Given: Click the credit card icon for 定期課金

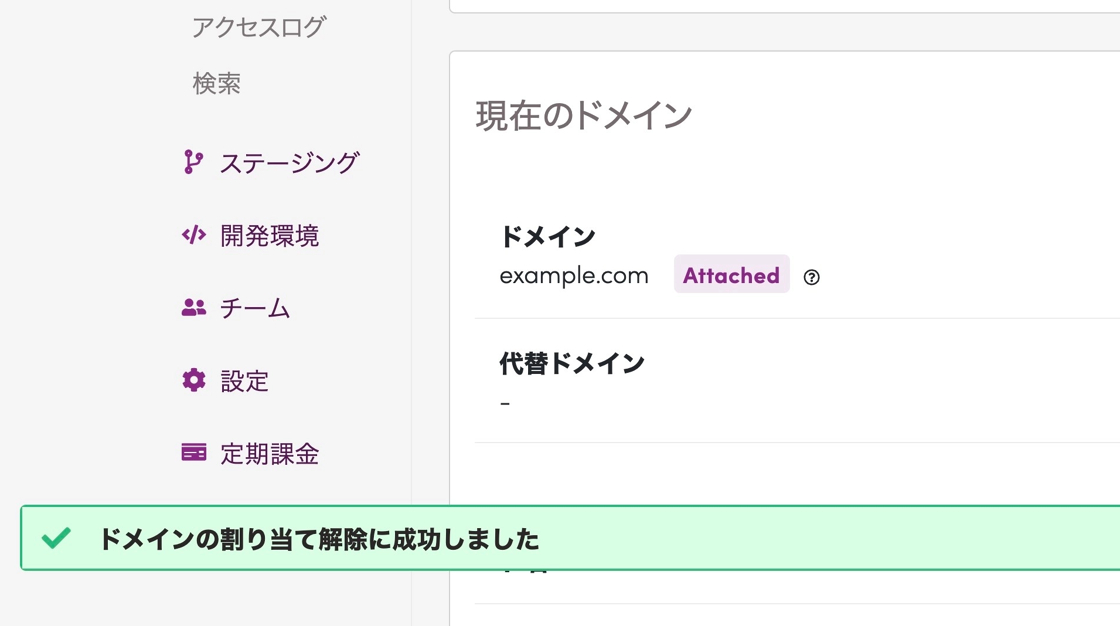Looking at the screenshot, I should (x=194, y=452).
